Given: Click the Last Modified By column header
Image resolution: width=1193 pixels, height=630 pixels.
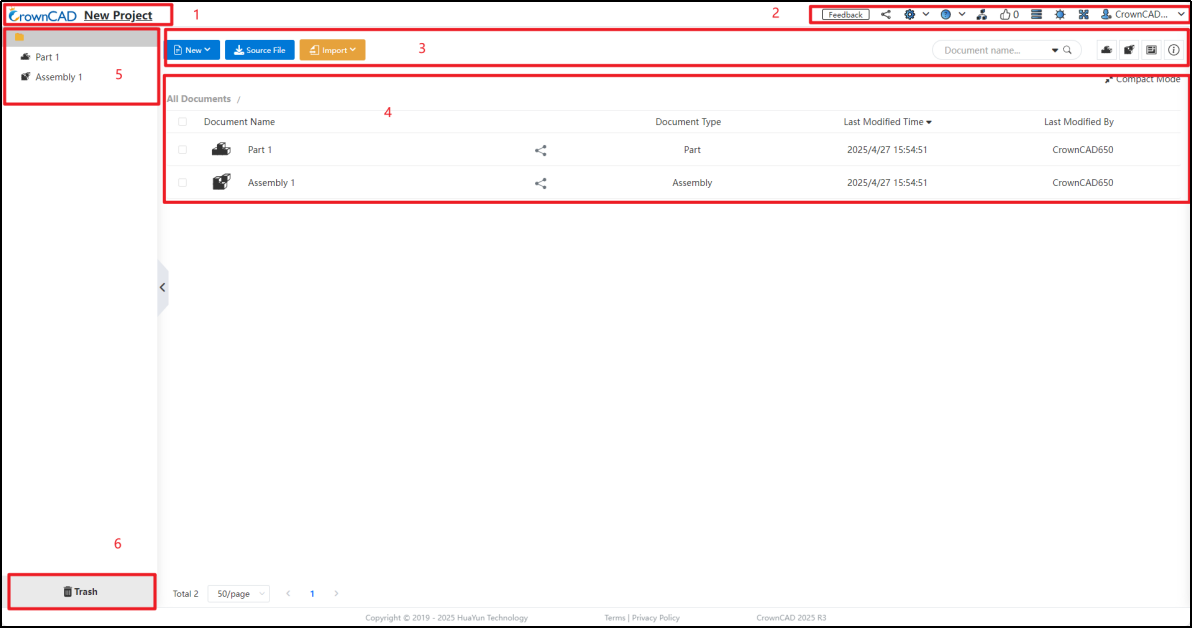Looking at the screenshot, I should click(x=1079, y=122).
